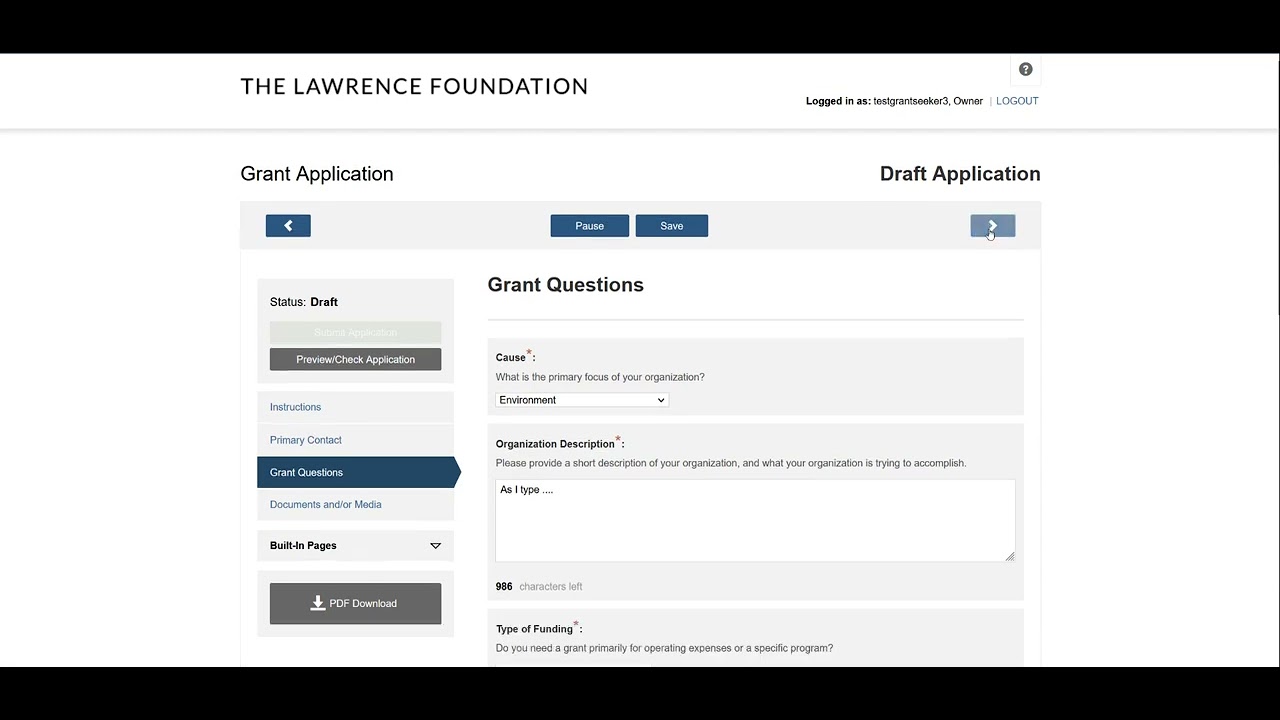Click The Lawrence Foundation logo
This screenshot has height=720, width=1280.
coord(414,86)
